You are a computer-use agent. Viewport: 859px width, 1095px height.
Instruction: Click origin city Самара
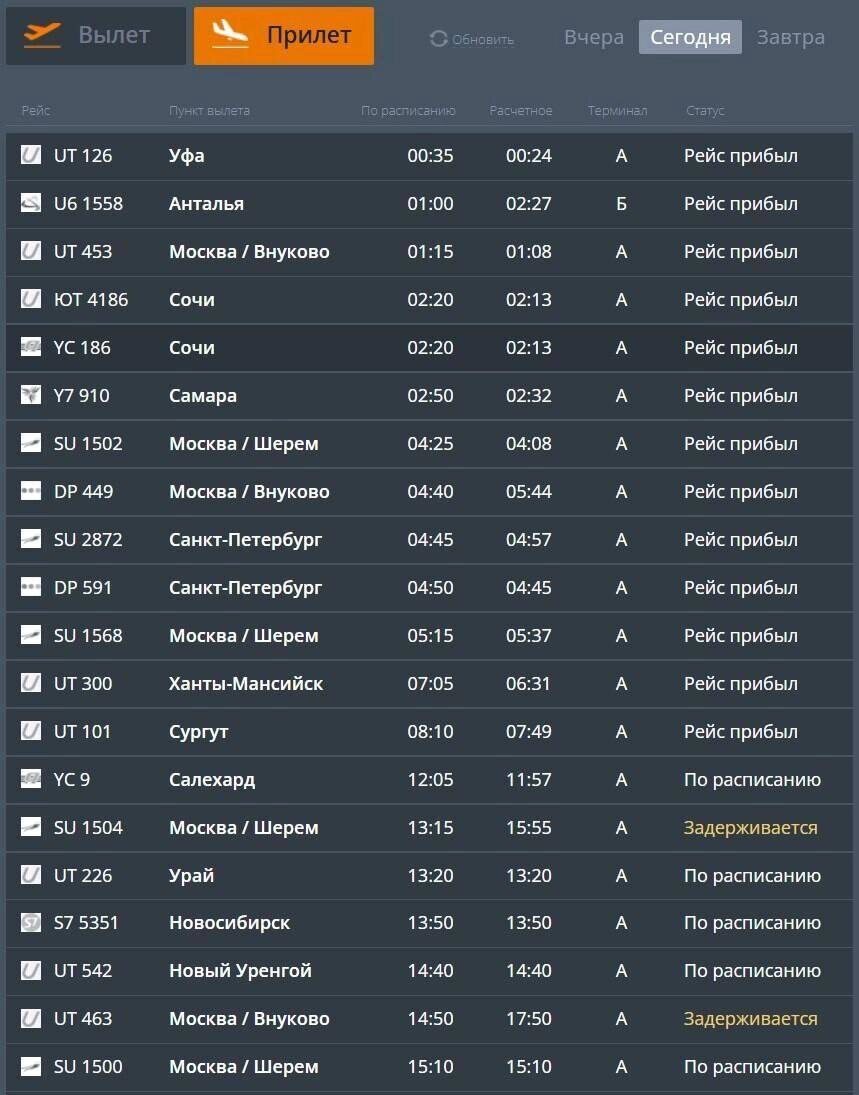tap(203, 396)
